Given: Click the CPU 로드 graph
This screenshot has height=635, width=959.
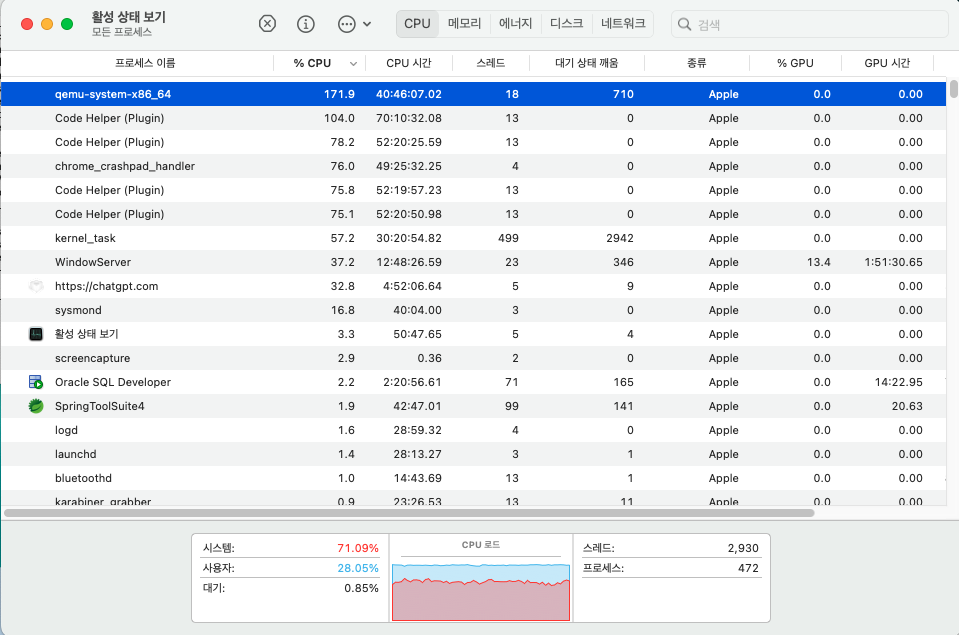Looking at the screenshot, I should point(481,591).
